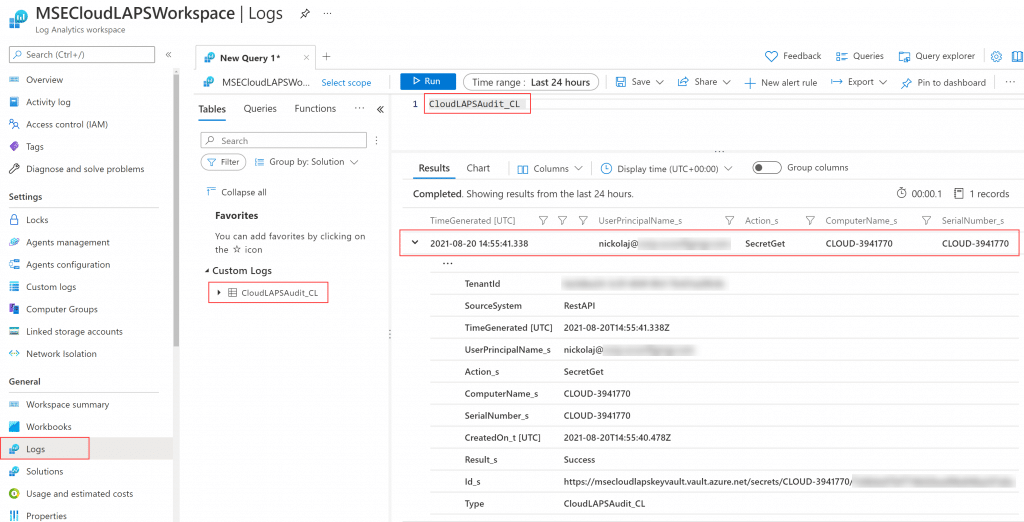Collapse the left navigation with double chevron

pos(168,54)
